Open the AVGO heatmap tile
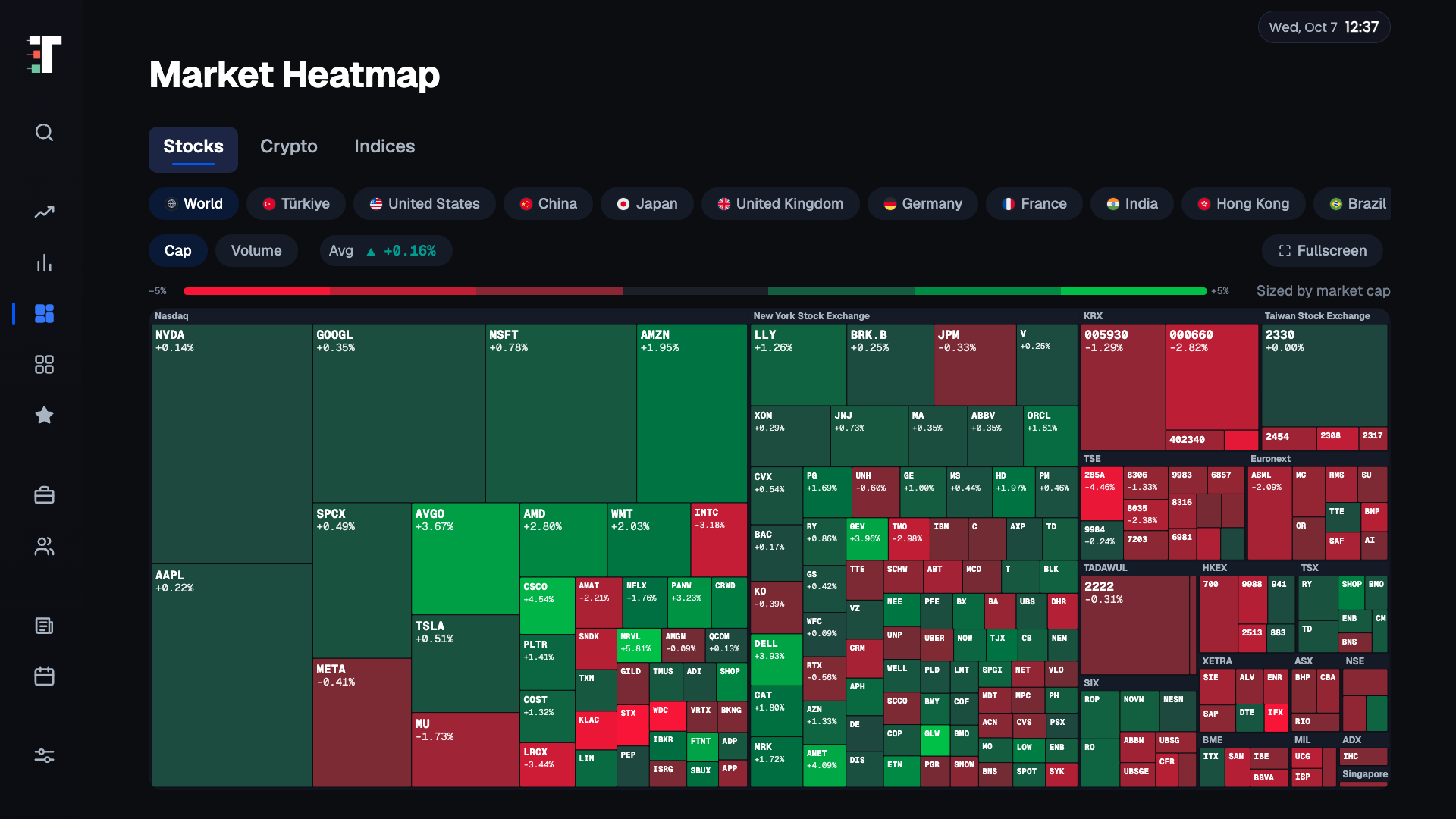This screenshot has height=819, width=1456. pos(466,559)
